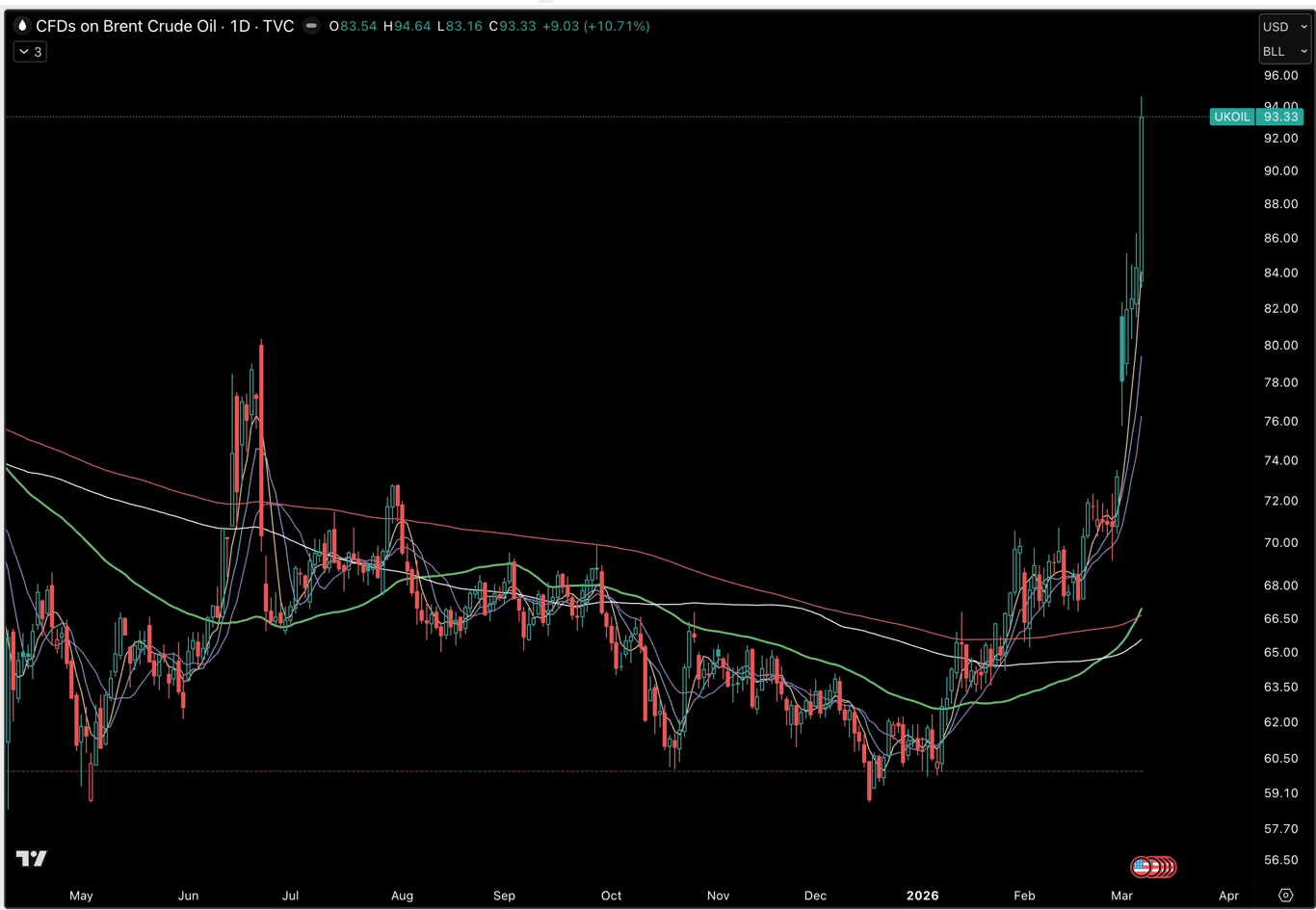
Task: Click the TVC exchange label in the title
Action: coord(278,26)
